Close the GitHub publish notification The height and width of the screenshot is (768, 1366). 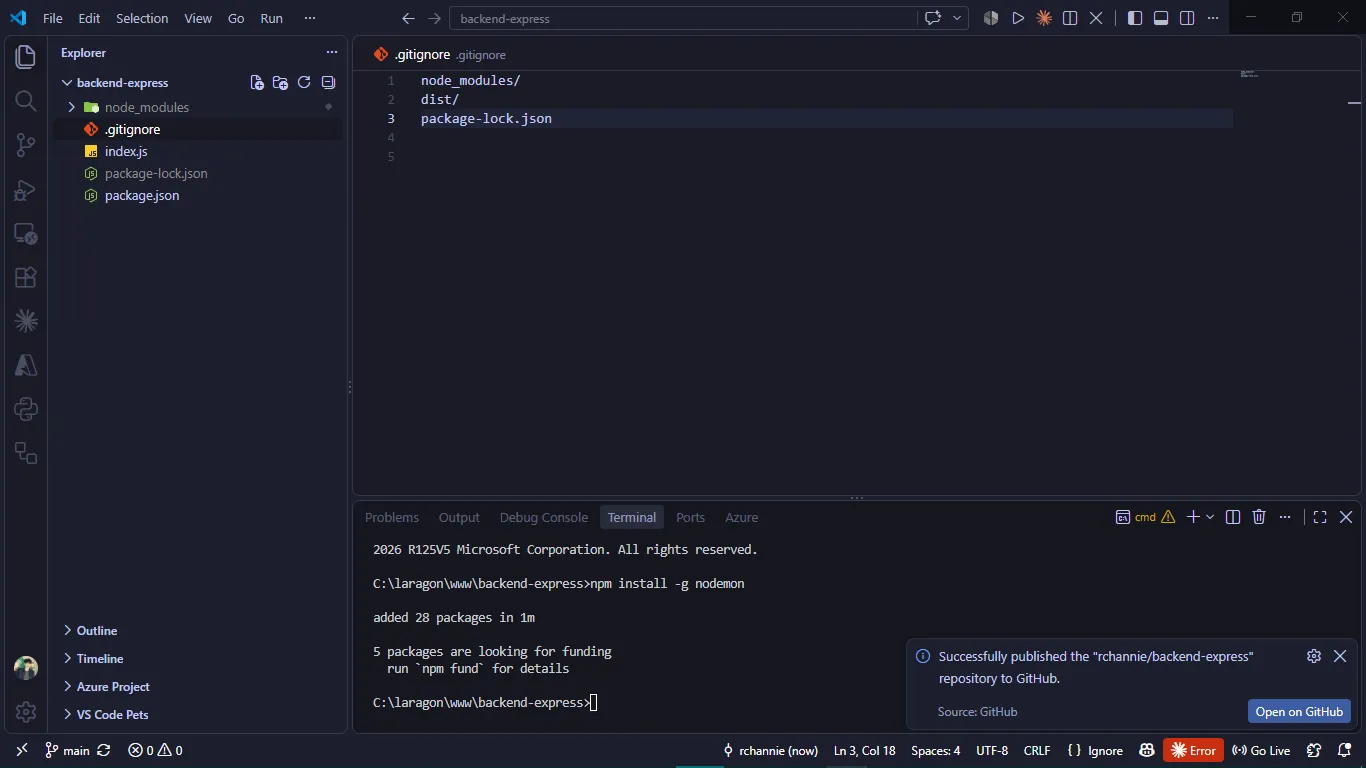coord(1340,656)
